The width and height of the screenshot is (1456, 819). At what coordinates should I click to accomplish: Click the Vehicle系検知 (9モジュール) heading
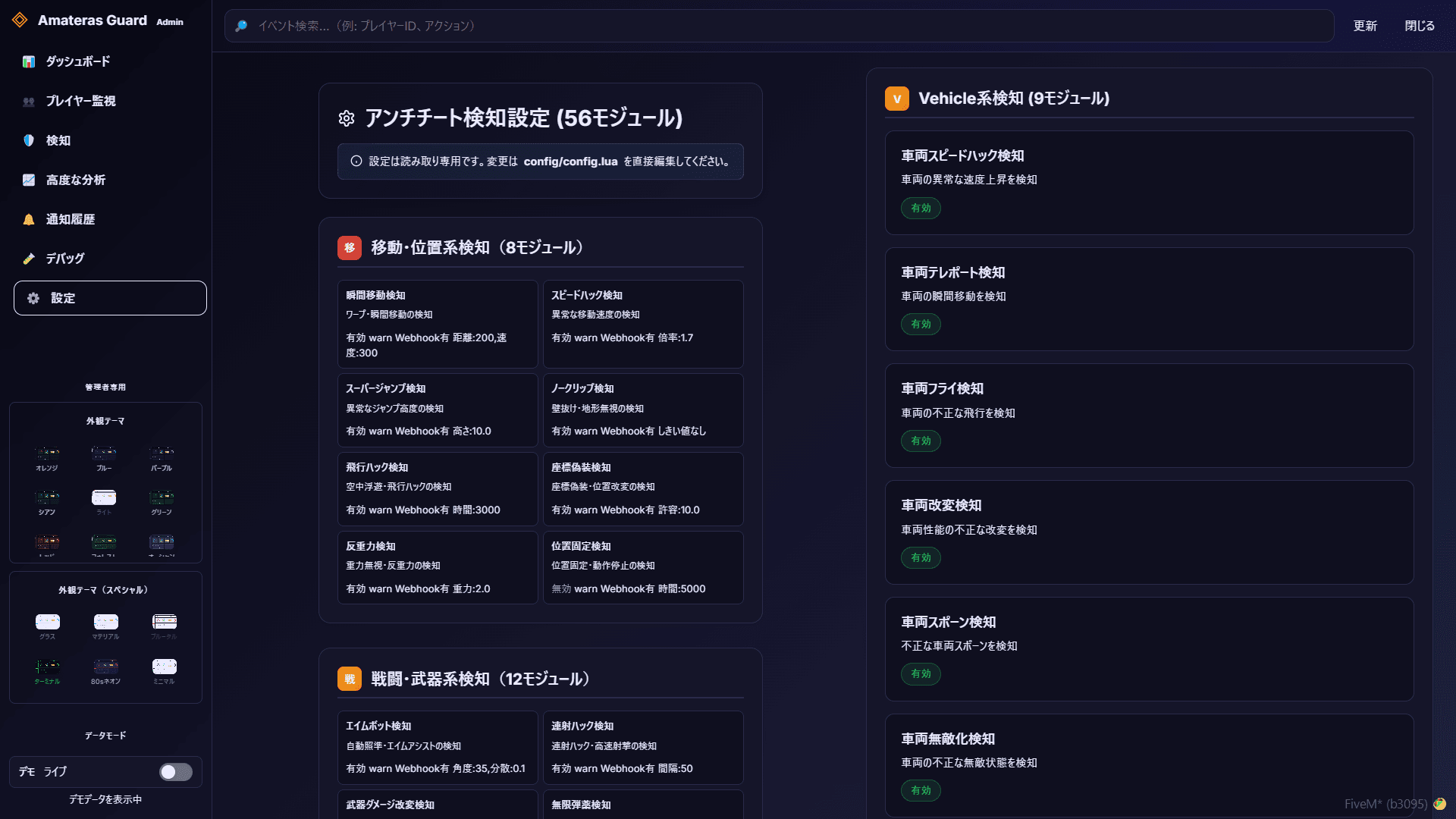pyautogui.click(x=1014, y=99)
